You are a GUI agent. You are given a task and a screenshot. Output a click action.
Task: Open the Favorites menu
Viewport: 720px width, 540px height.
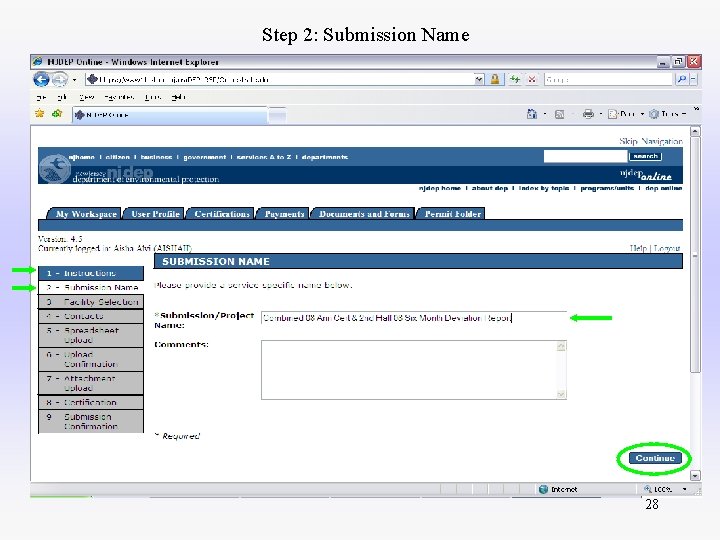118,97
